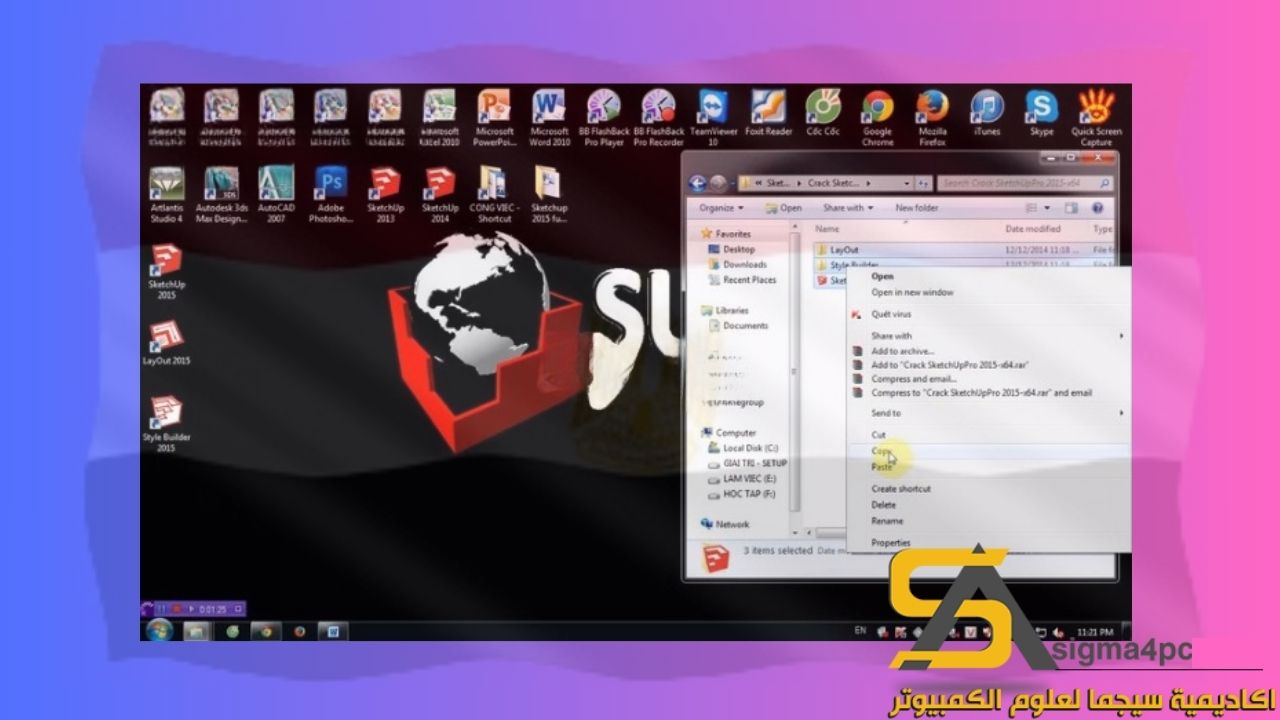1280x720 pixels.
Task: Click the taskbar clock showing 11:21 PM
Action: coord(1096,632)
